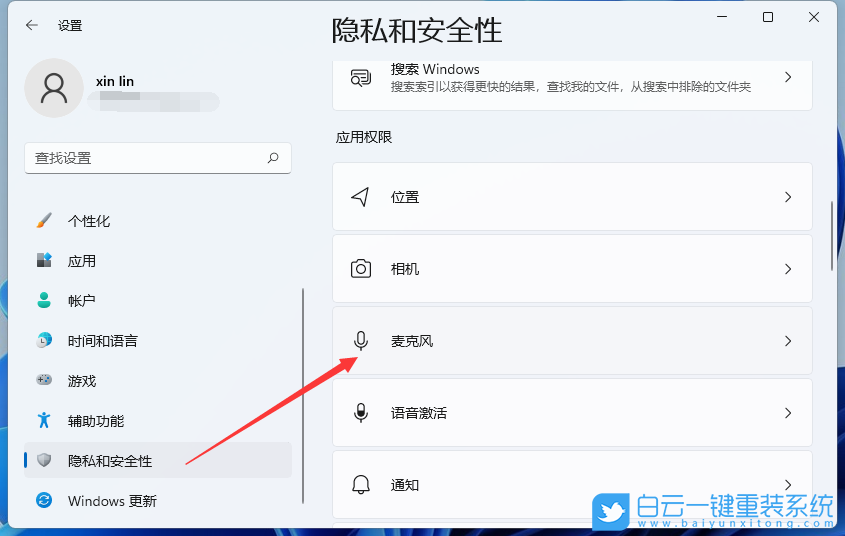Click the back arrow in Settings

click(32, 25)
